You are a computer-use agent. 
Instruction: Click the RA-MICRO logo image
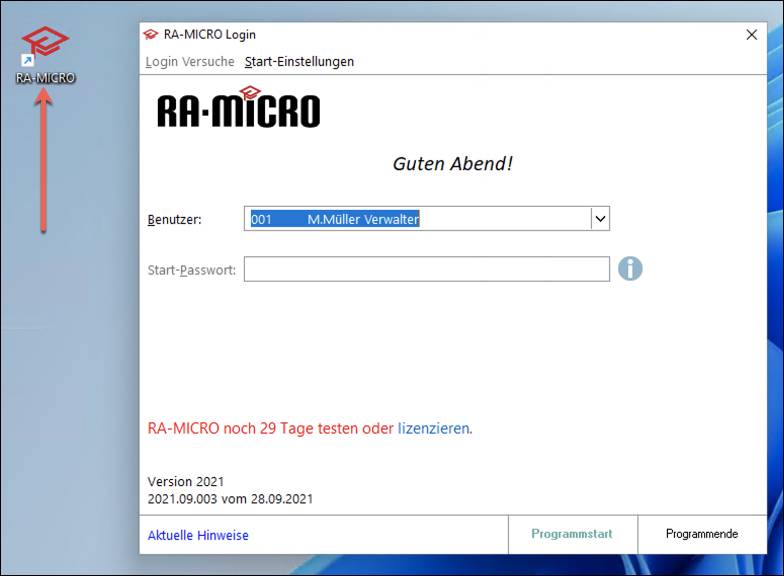coord(238,107)
